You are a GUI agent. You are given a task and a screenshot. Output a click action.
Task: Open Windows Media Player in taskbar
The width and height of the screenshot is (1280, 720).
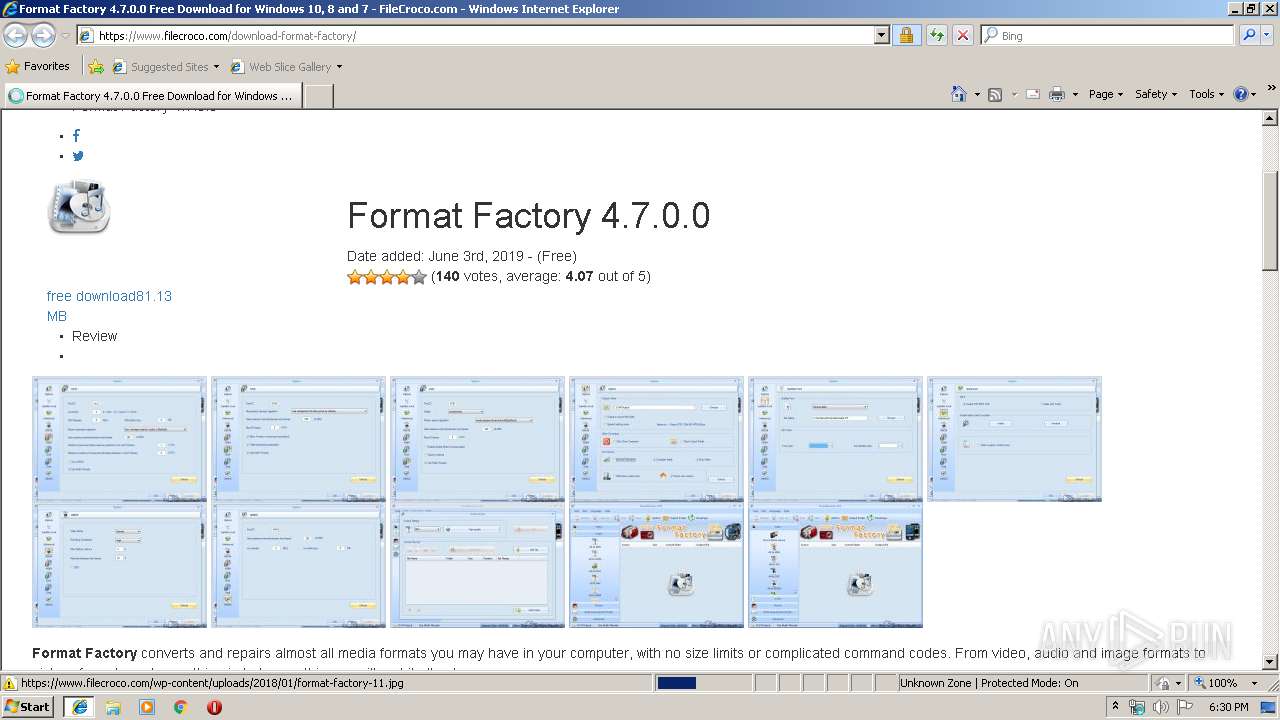coord(147,707)
